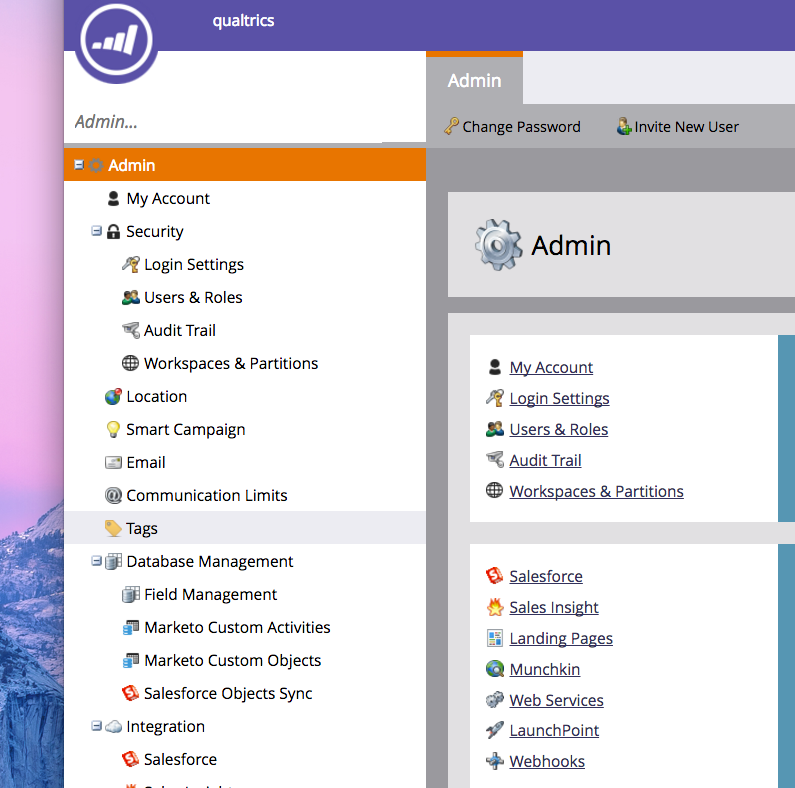The height and width of the screenshot is (788, 795).
Task: Click the qualtrics subscription name
Action: click(x=243, y=20)
